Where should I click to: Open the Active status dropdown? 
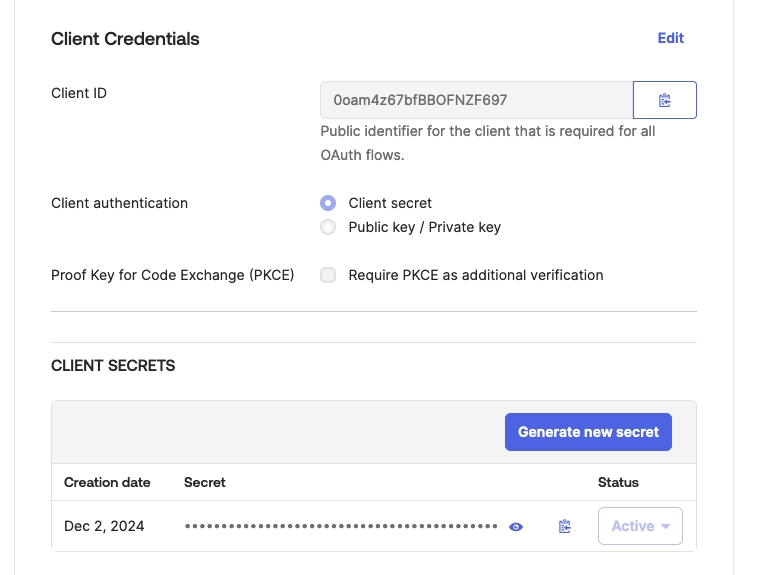[640, 526]
